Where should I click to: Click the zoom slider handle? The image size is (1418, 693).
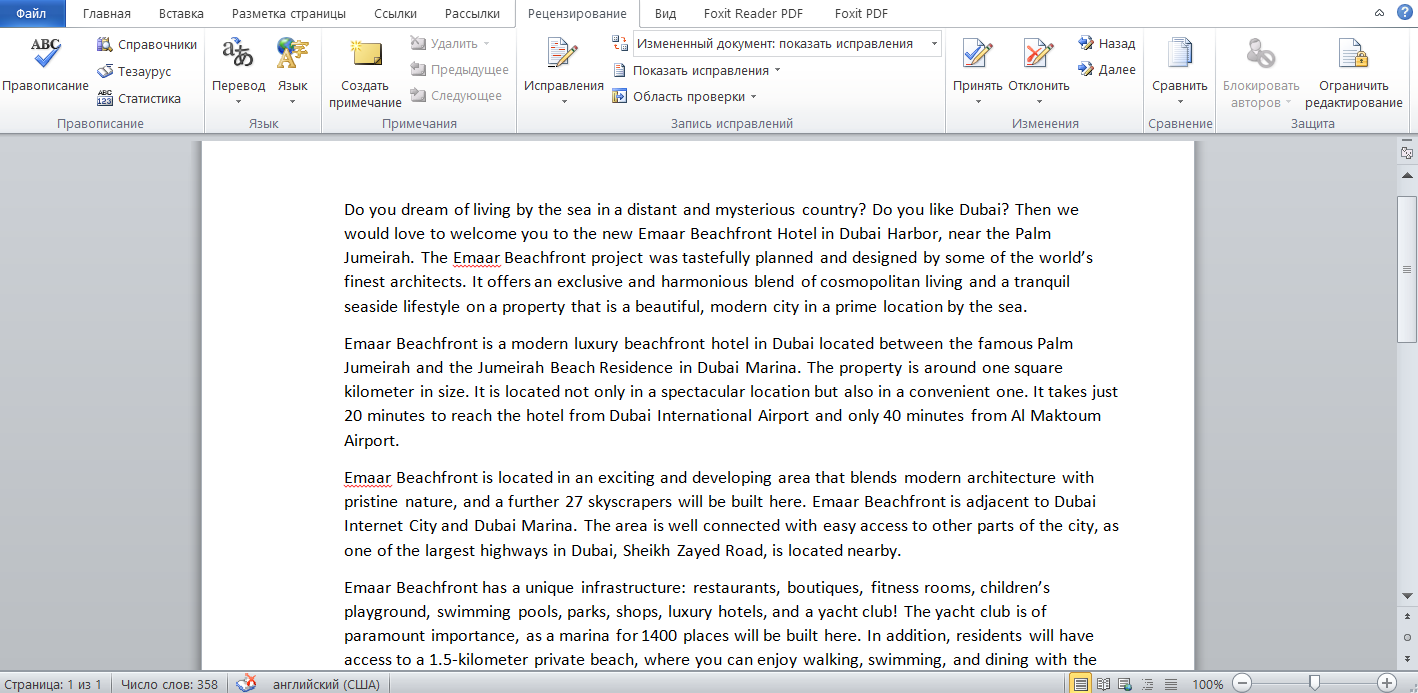[x=1314, y=683]
